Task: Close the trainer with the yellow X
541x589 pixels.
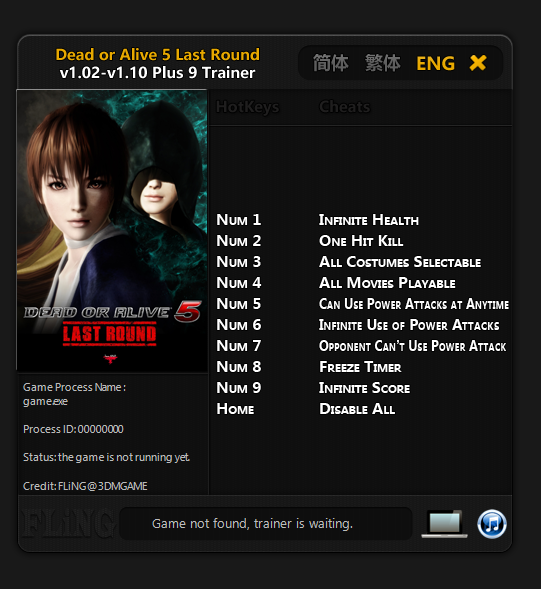Action: pos(478,63)
